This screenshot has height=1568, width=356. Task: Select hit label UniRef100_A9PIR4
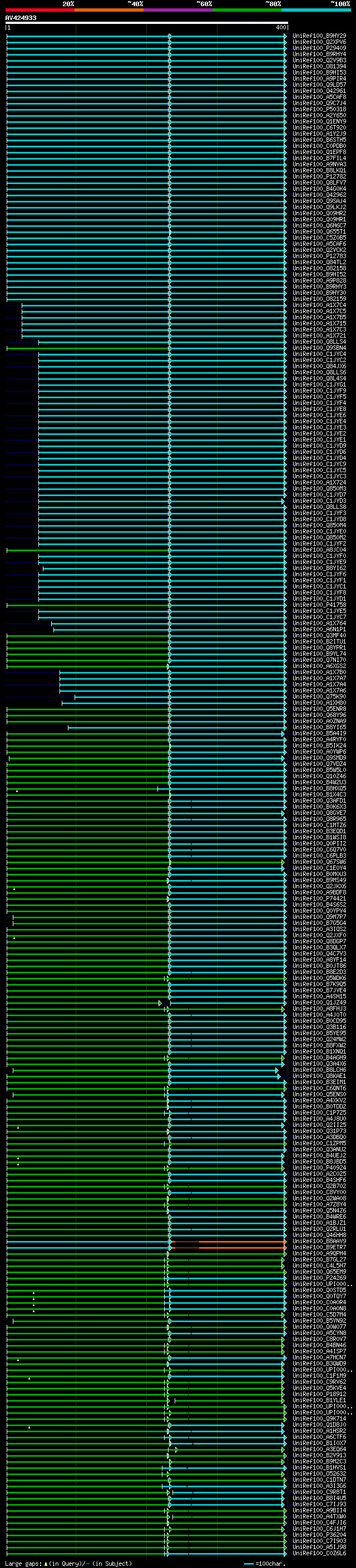[319, 78]
